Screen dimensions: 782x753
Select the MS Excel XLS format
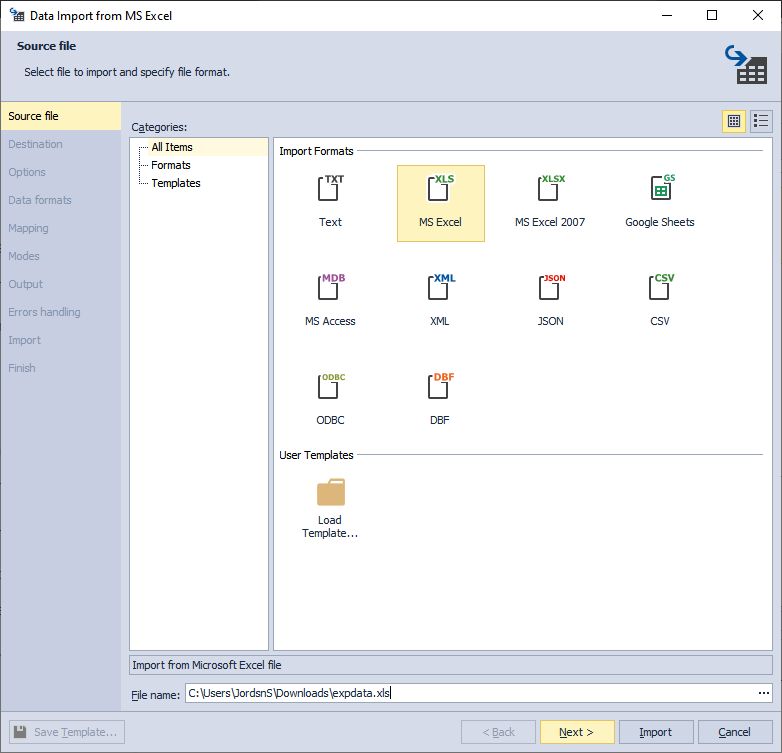tap(440, 203)
